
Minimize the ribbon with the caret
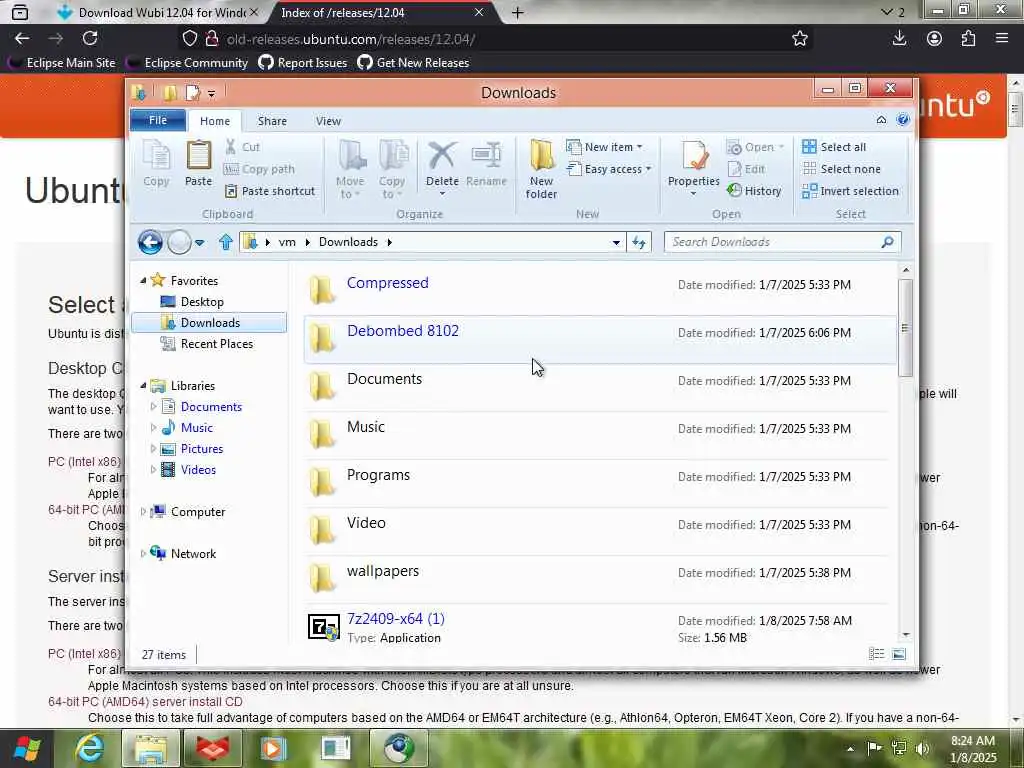pos(881,120)
